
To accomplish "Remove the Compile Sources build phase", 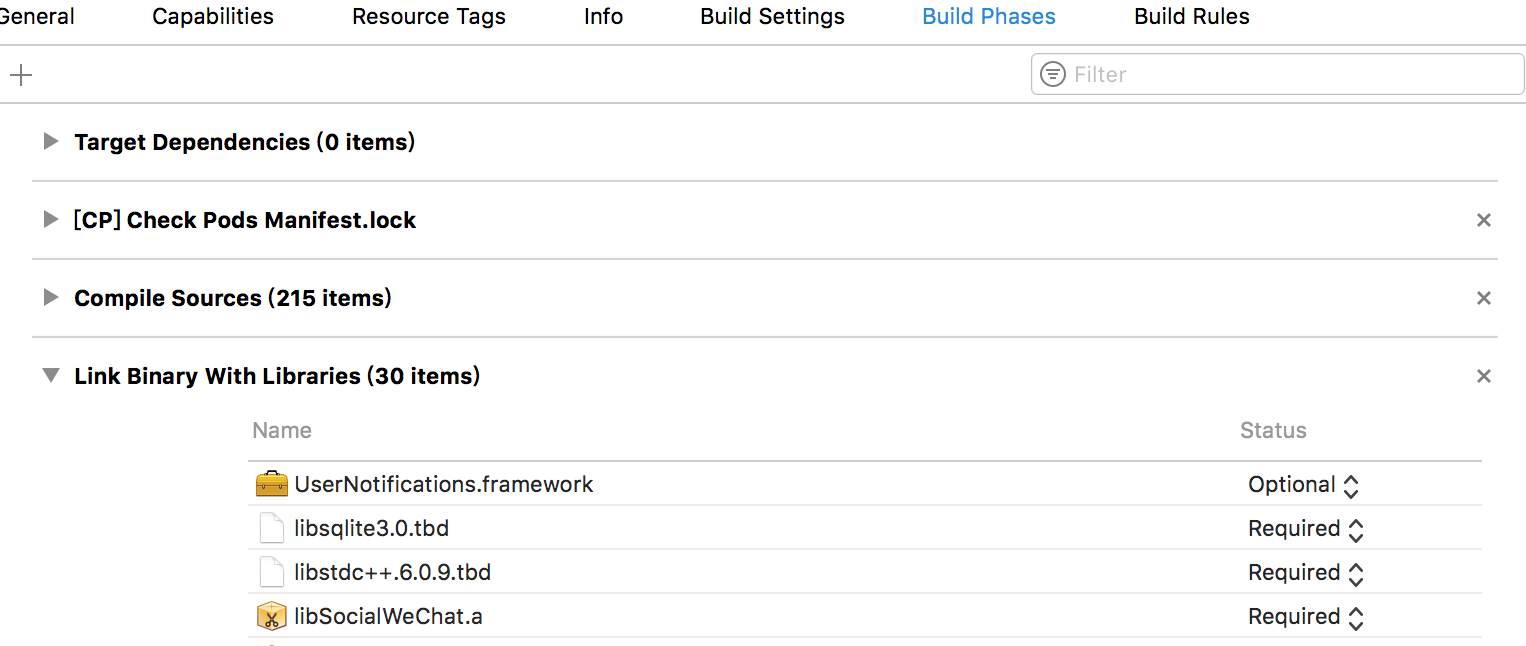I will tap(1484, 298).
